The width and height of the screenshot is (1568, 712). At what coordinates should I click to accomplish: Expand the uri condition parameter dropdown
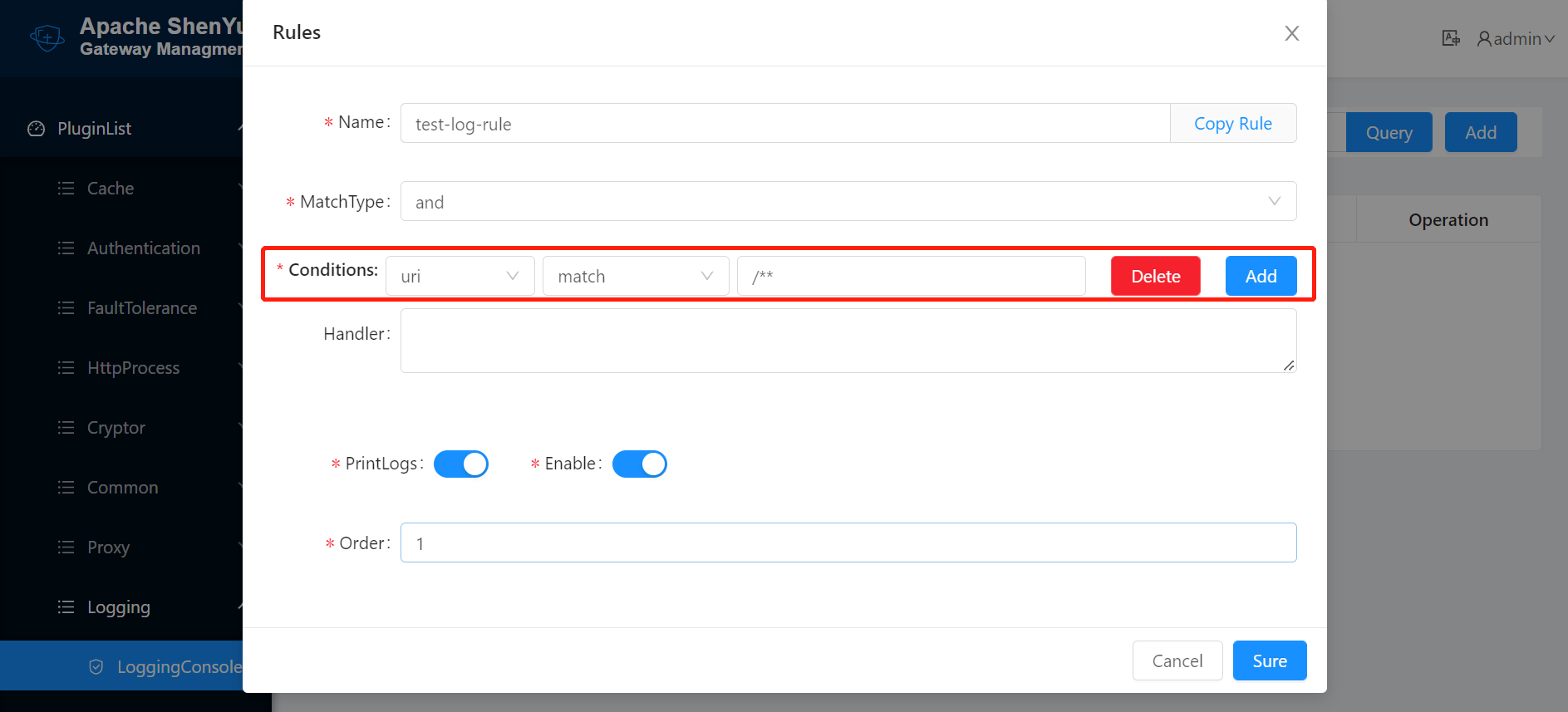click(460, 277)
